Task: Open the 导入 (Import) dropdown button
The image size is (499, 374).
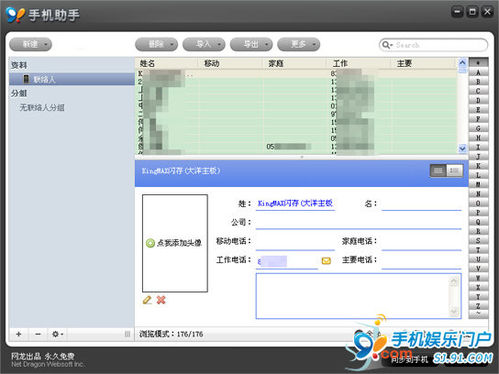Action: click(204, 44)
